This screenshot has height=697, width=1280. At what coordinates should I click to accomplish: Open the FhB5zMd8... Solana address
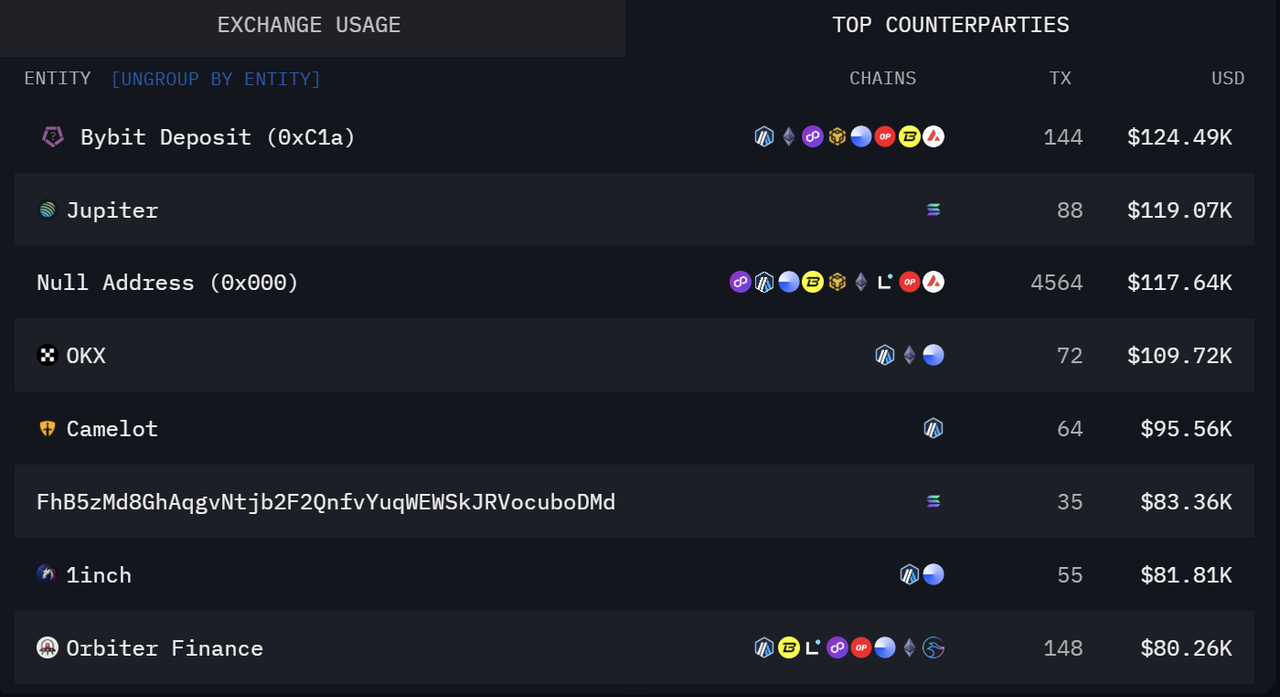pyautogui.click(x=326, y=502)
